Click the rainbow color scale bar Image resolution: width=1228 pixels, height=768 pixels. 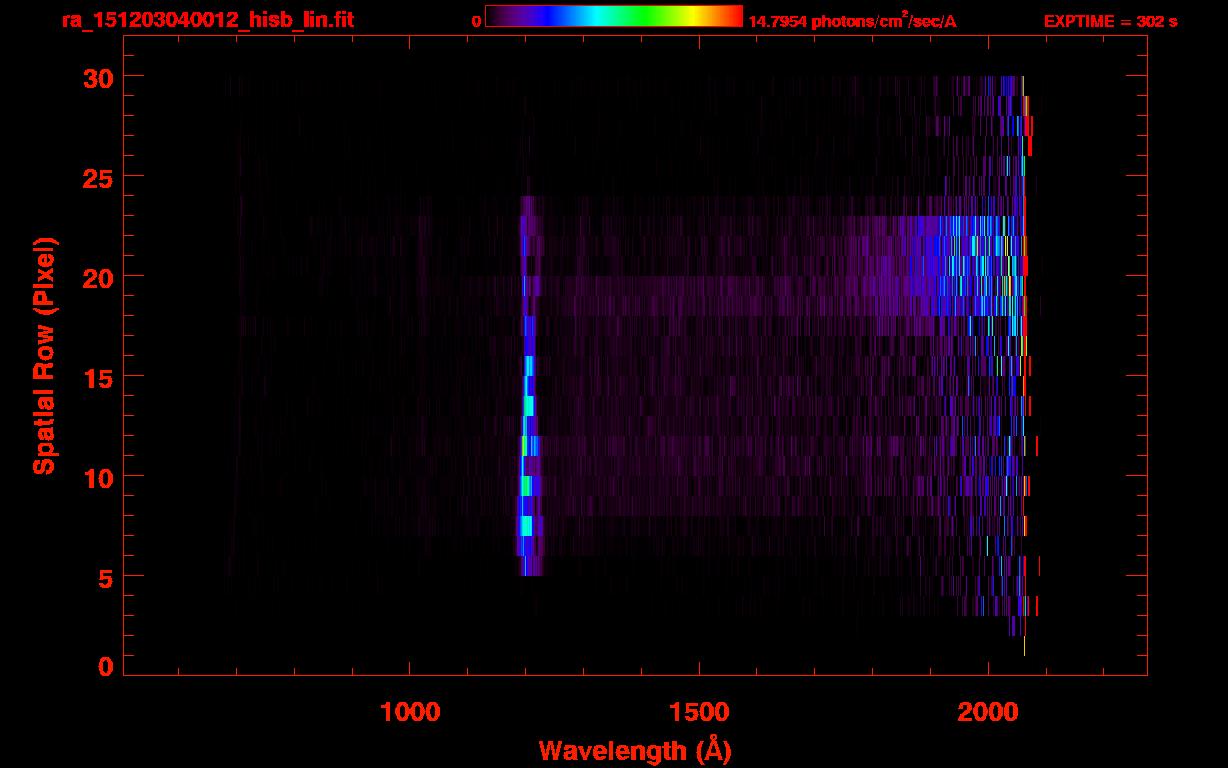tap(614, 16)
